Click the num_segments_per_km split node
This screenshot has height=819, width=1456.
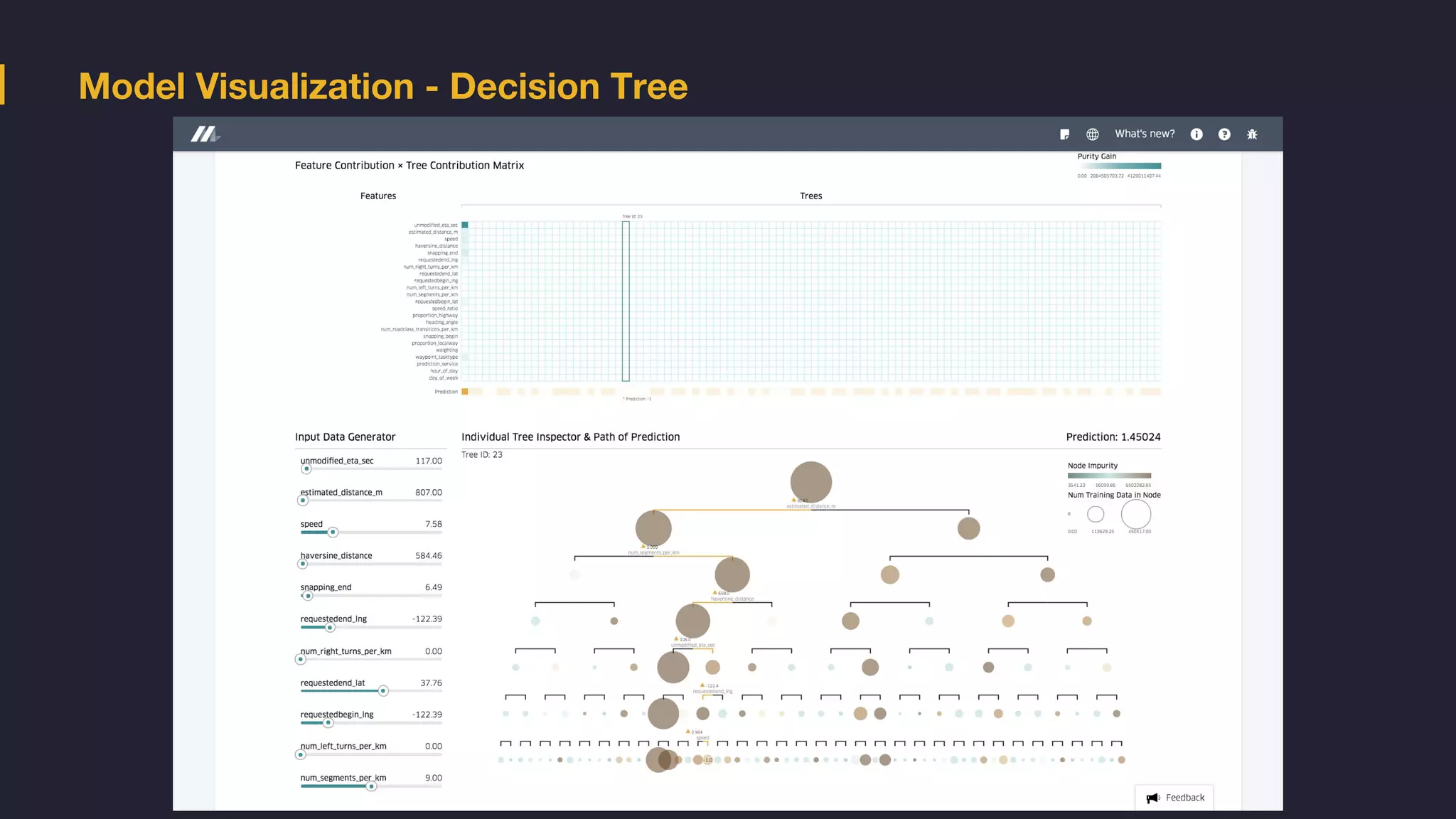tap(653, 528)
